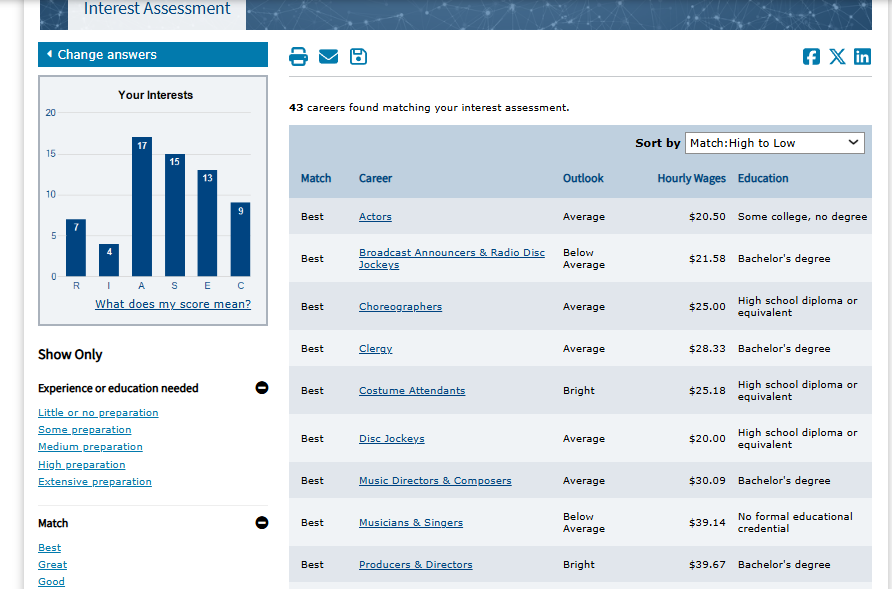
Task: Open the Sort by dropdown
Action: pos(774,143)
